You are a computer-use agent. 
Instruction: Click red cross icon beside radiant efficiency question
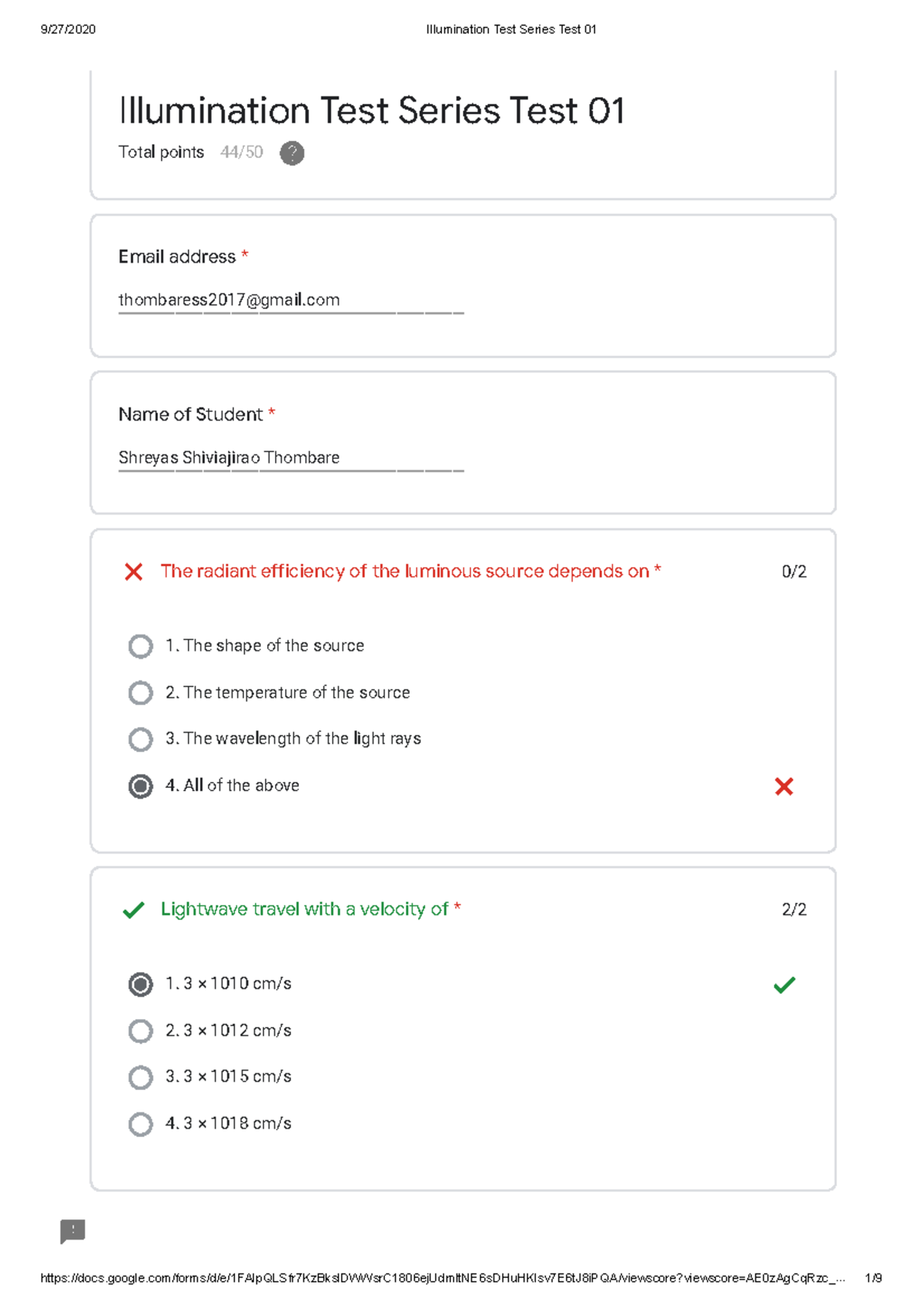click(x=133, y=572)
